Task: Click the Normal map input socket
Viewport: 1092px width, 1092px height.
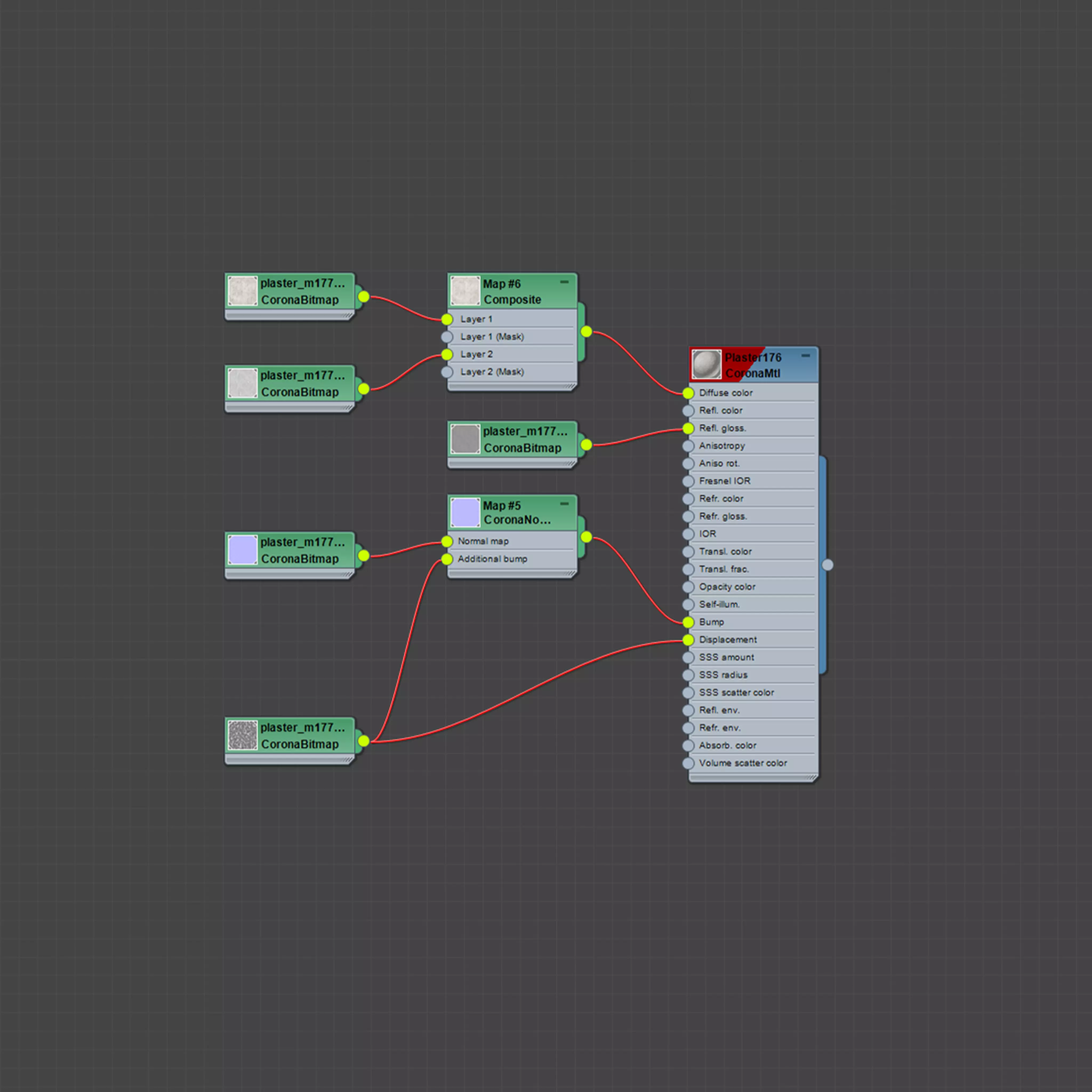Action: tap(447, 541)
